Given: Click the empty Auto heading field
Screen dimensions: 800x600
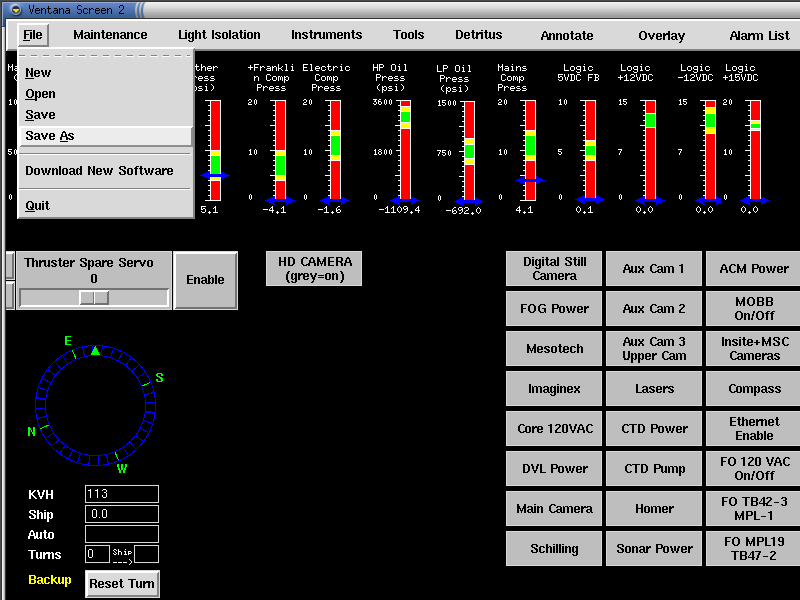Looking at the screenshot, I should click(x=122, y=534).
